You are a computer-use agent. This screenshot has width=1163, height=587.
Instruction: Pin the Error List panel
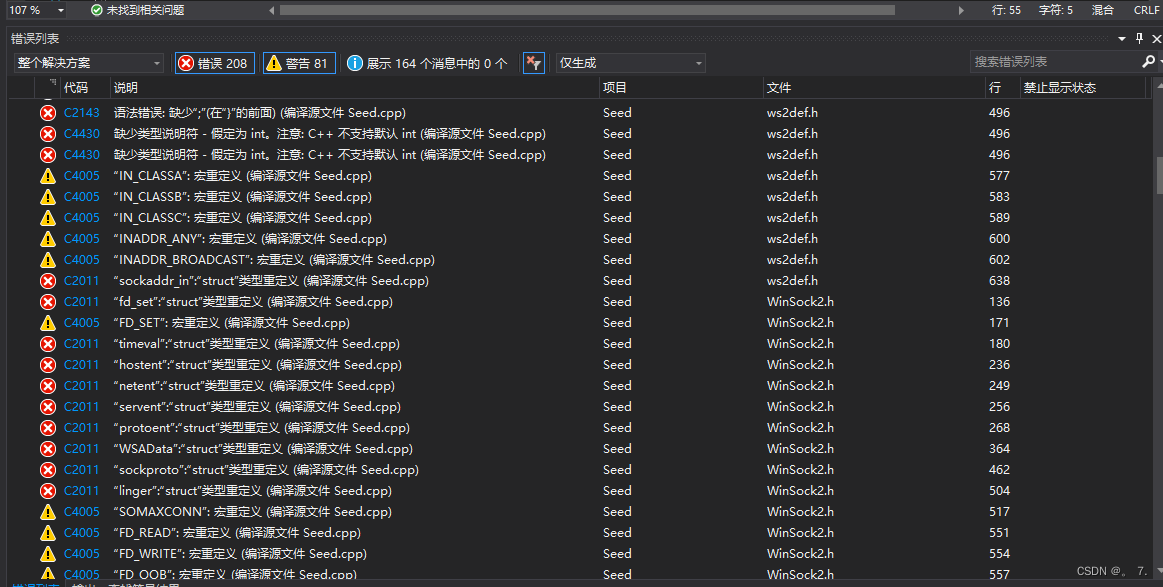[x=1141, y=39]
